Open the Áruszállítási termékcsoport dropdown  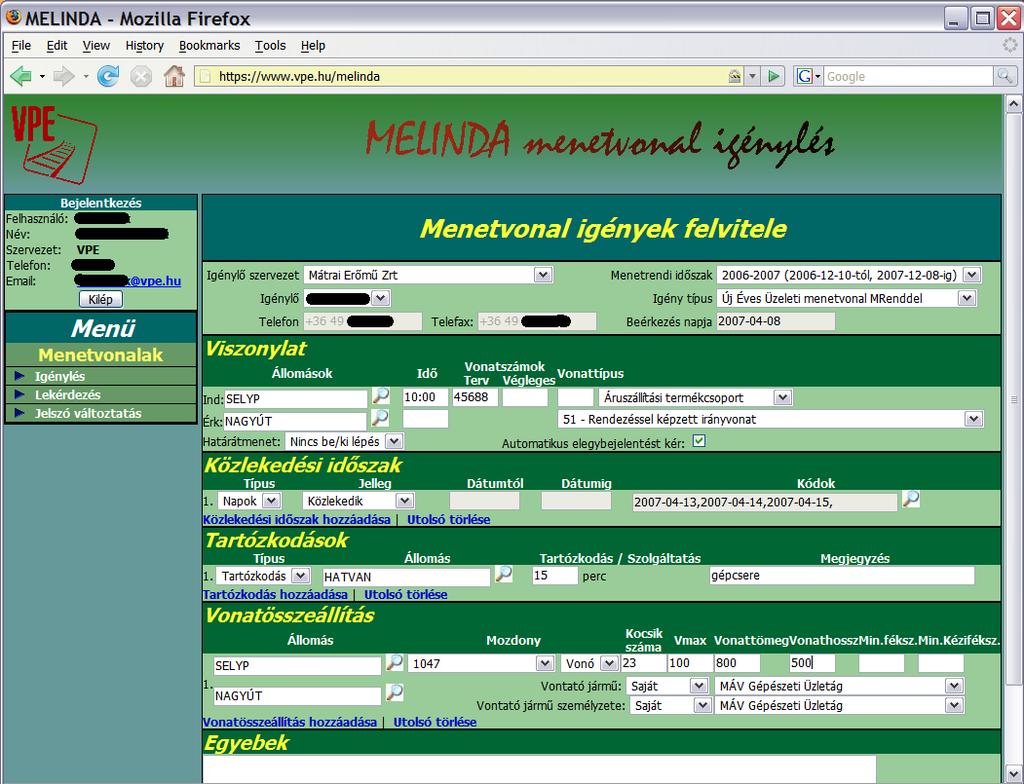coord(783,397)
